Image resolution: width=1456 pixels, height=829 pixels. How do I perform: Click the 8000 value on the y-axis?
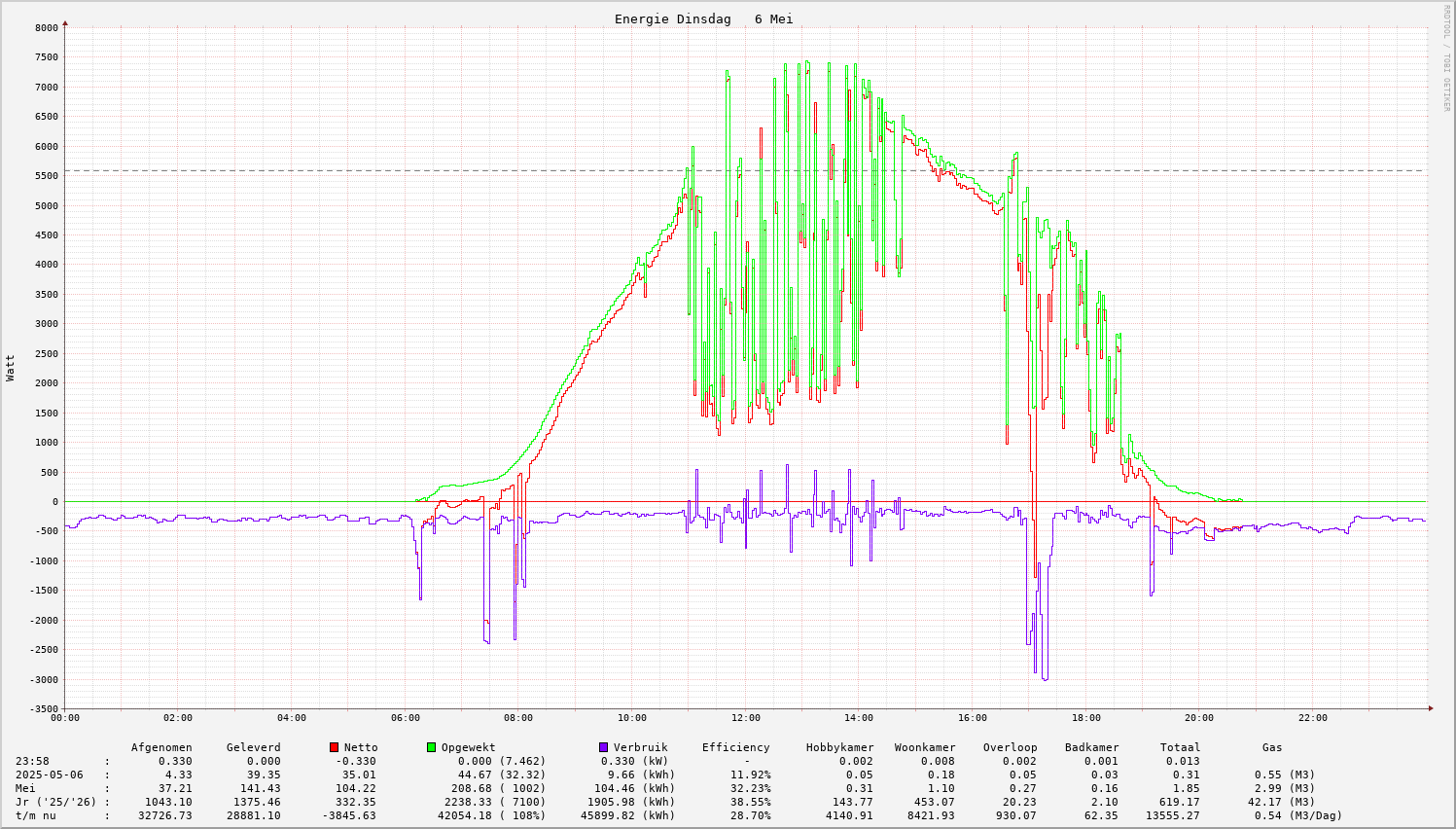(46, 28)
